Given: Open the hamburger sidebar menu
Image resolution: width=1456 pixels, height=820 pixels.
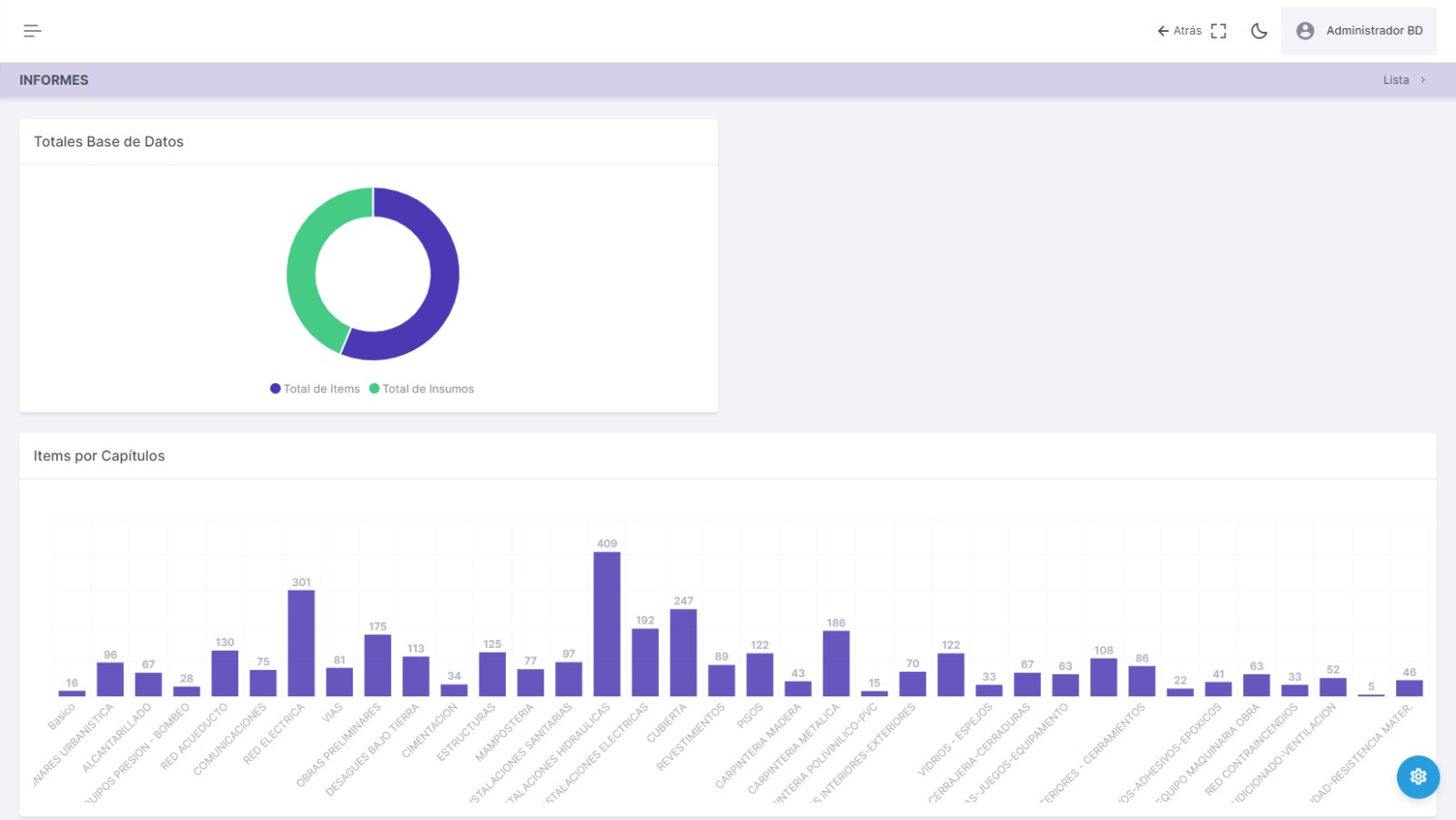Looking at the screenshot, I should pos(33,31).
